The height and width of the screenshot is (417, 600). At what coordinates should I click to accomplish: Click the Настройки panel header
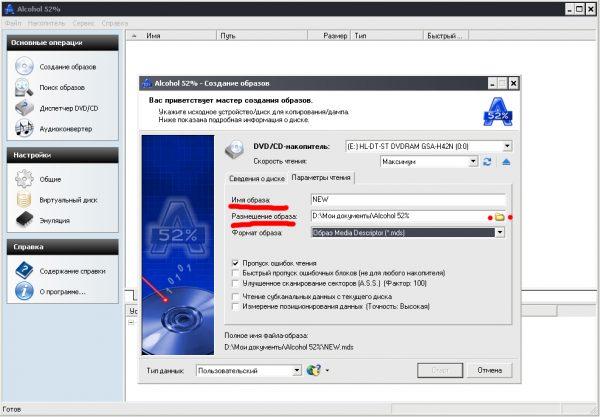[62, 155]
